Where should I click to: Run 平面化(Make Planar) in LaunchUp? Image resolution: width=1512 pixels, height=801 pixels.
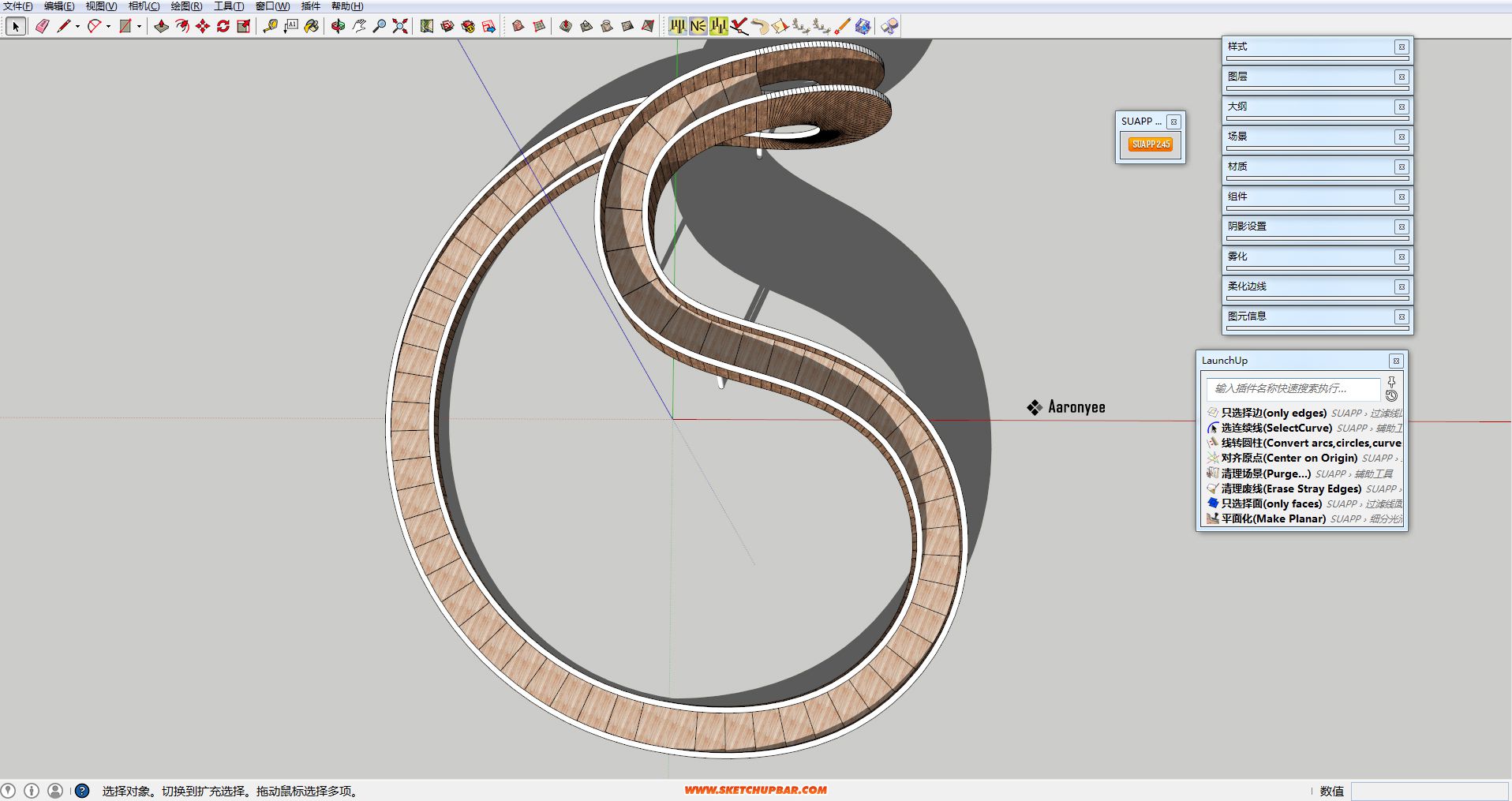[x=1304, y=518]
